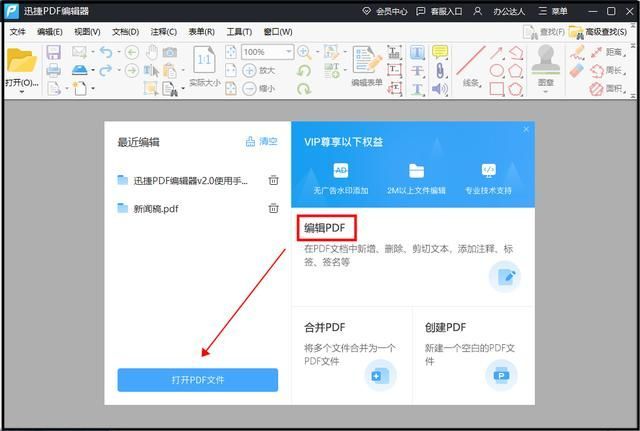The width and height of the screenshot is (640, 431).
Task: Open the 注释(C) menu
Action: 163,32
